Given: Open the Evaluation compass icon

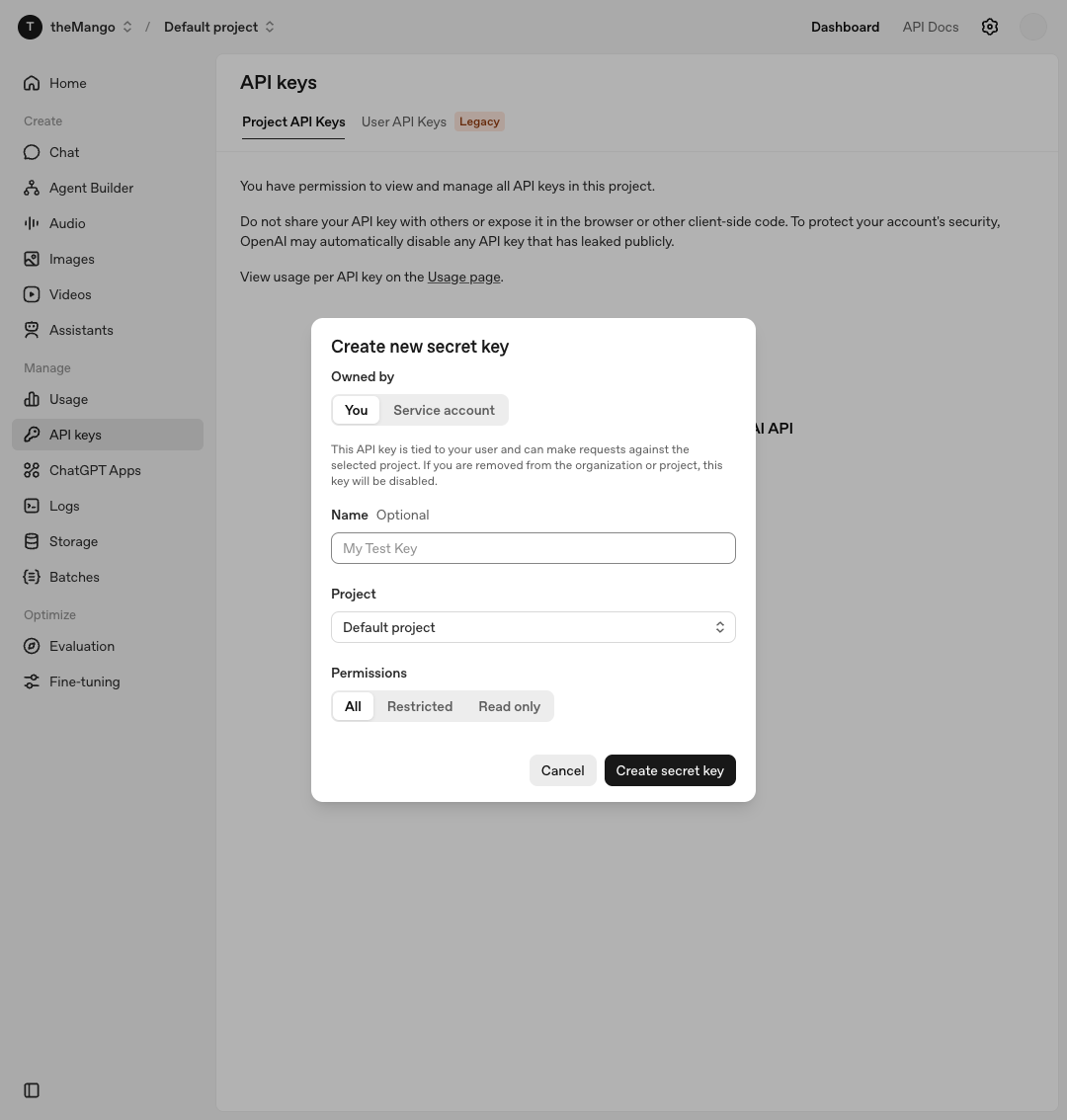Looking at the screenshot, I should [32, 647].
